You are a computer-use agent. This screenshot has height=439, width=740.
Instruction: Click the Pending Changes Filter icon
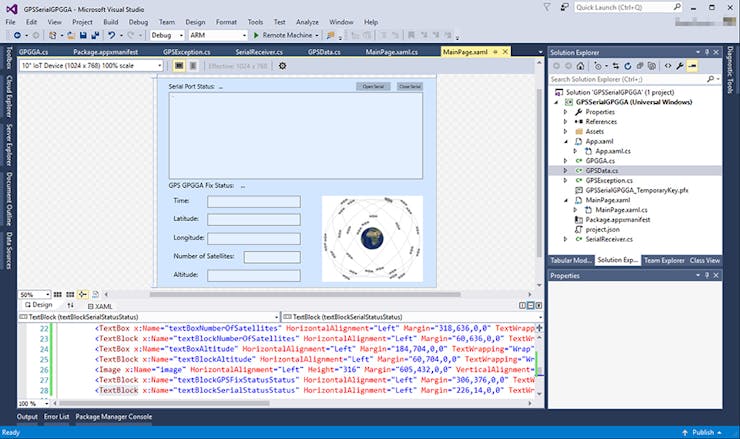point(598,66)
